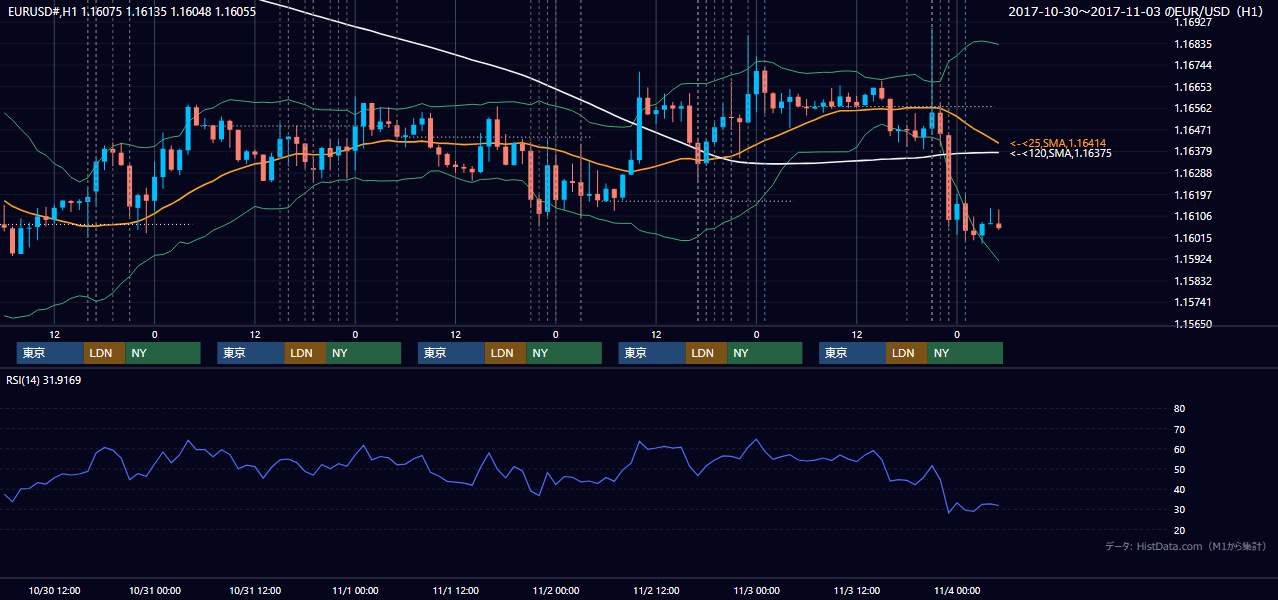Image resolution: width=1278 pixels, height=600 pixels.
Task: Click RSI scale value 80
Action: 1179,409
